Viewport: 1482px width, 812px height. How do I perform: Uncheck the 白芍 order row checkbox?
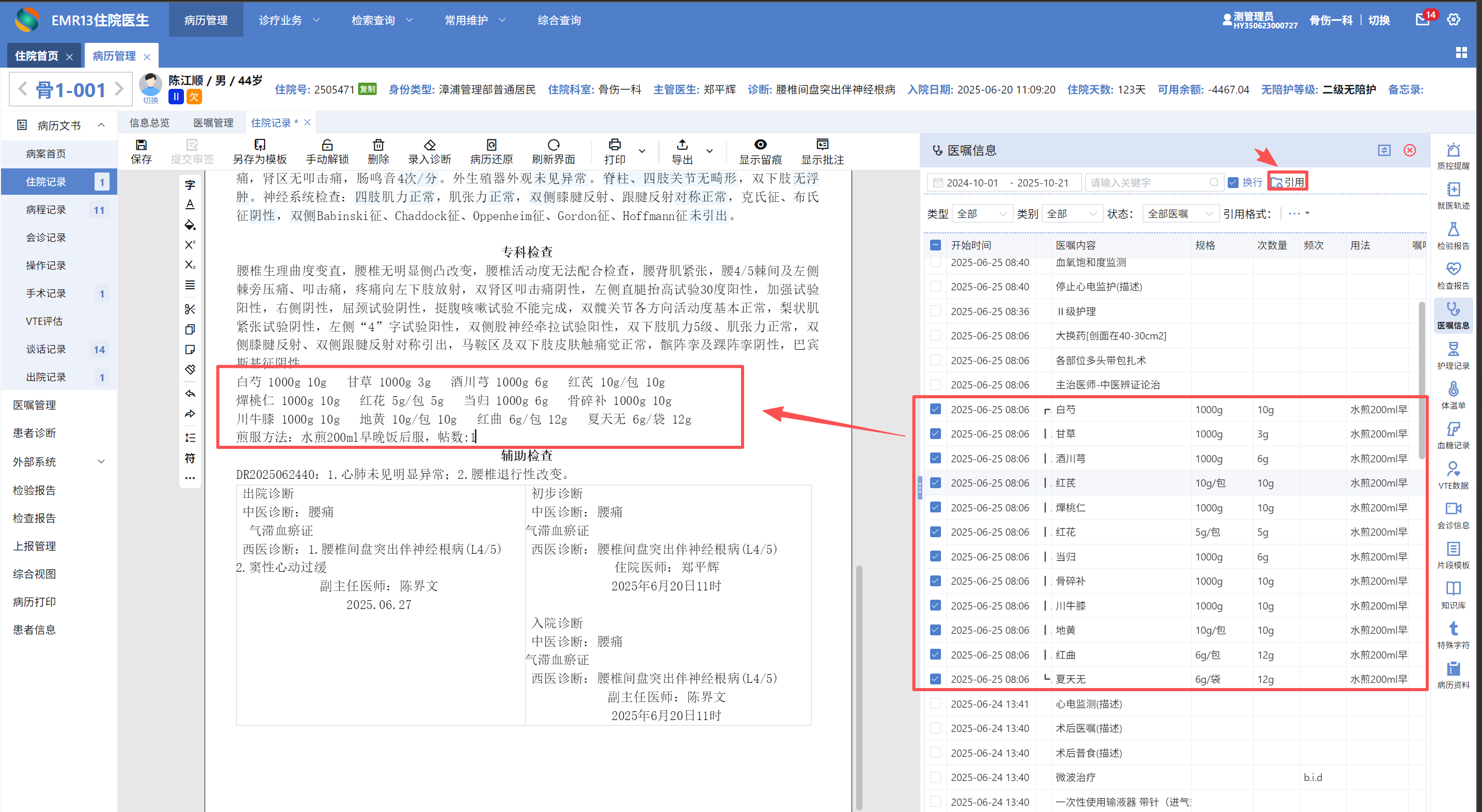pyautogui.click(x=935, y=409)
